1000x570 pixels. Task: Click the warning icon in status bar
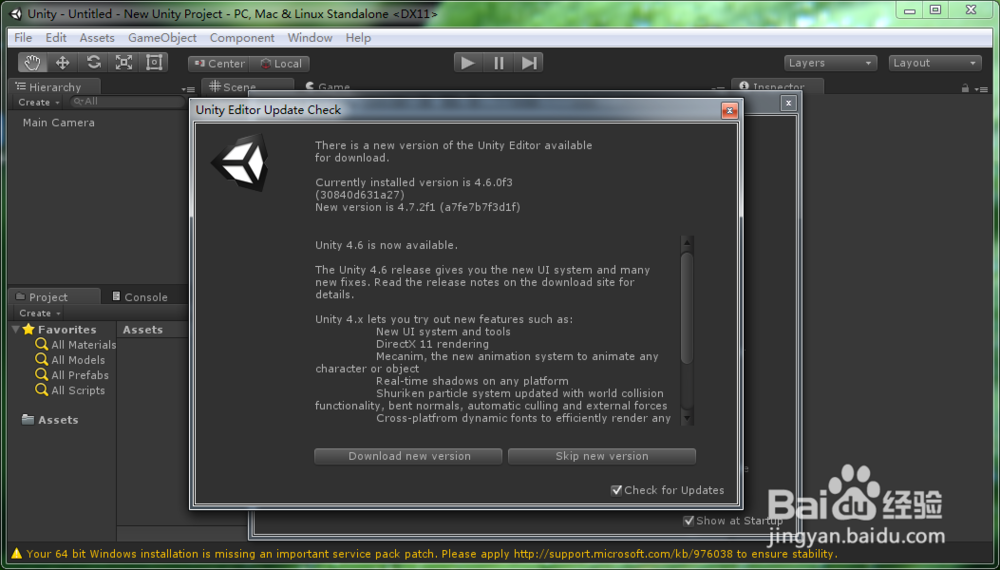[16, 554]
